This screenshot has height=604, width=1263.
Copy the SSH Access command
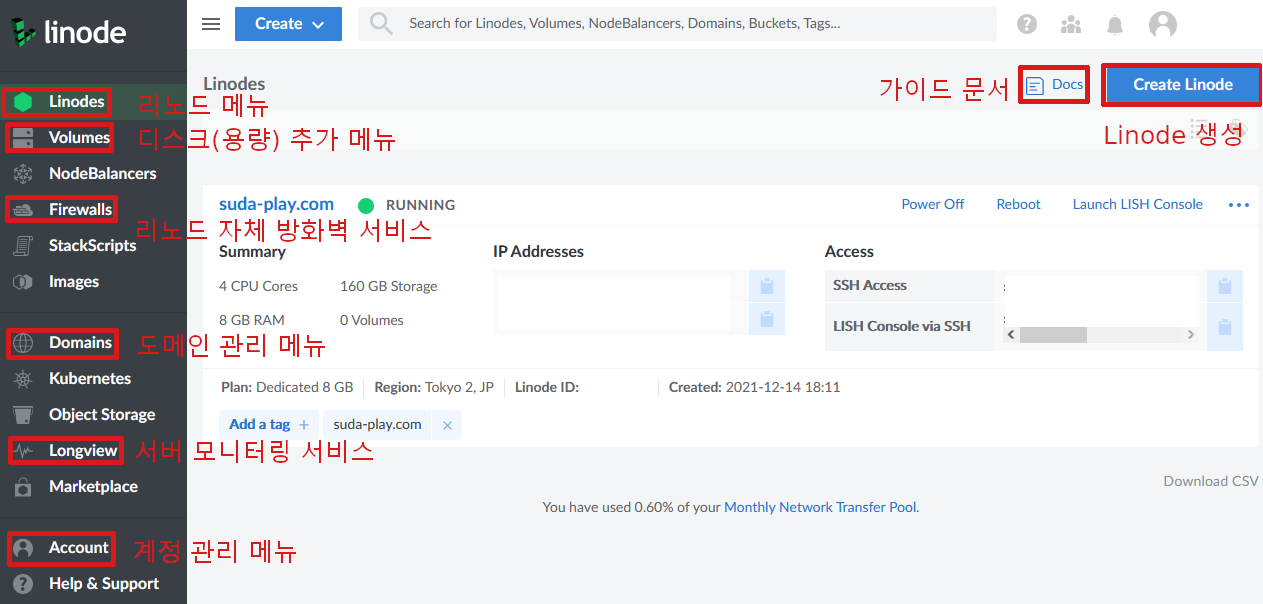pos(1225,286)
